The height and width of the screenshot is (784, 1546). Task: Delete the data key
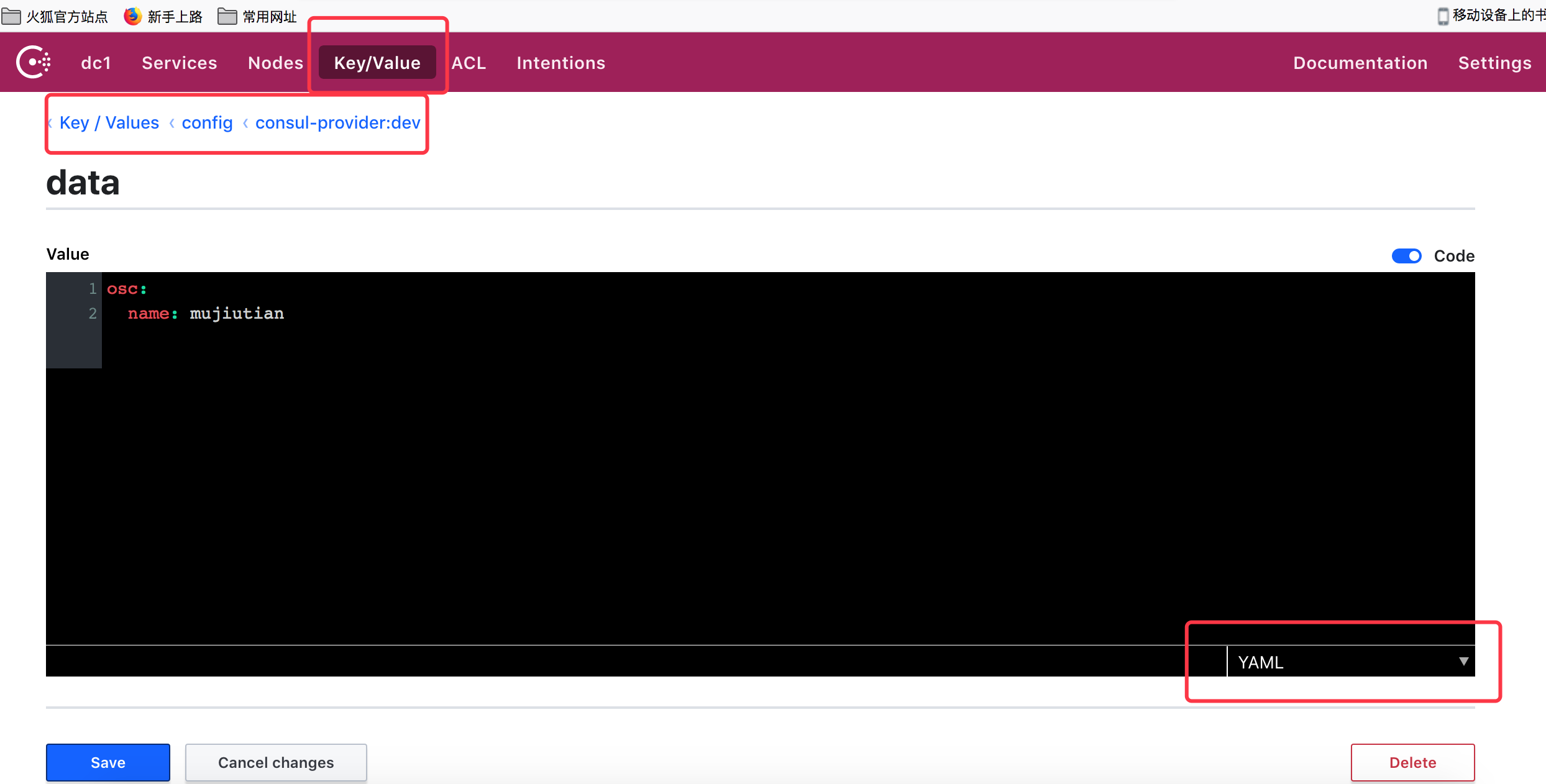pyautogui.click(x=1412, y=762)
